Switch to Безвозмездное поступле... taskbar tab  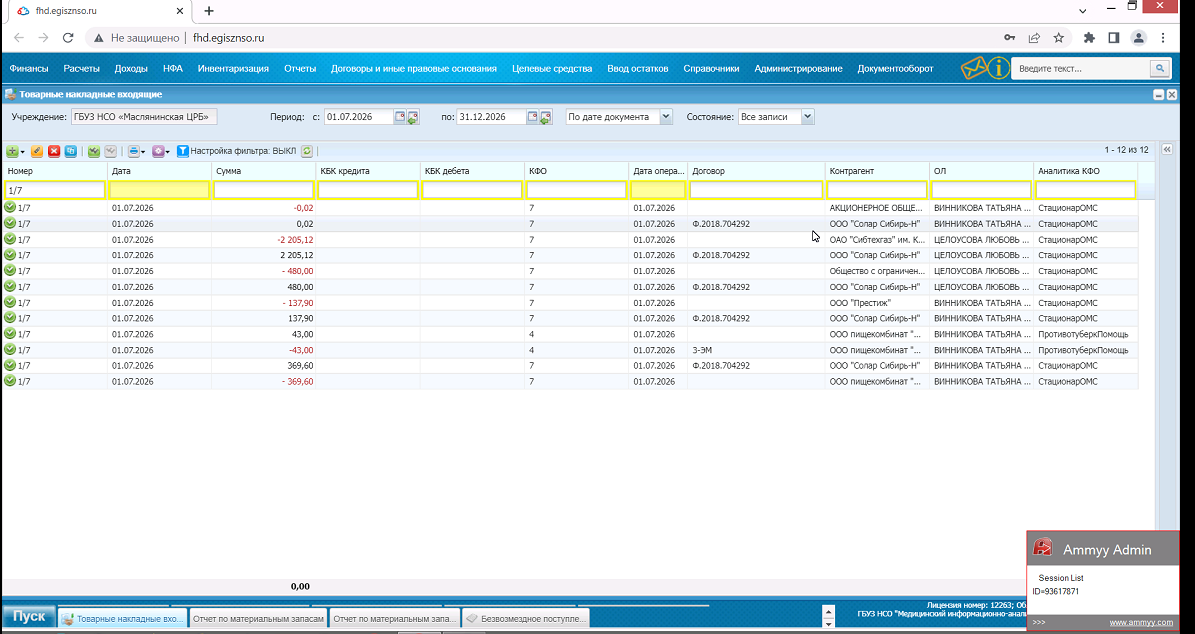pyautogui.click(x=526, y=618)
